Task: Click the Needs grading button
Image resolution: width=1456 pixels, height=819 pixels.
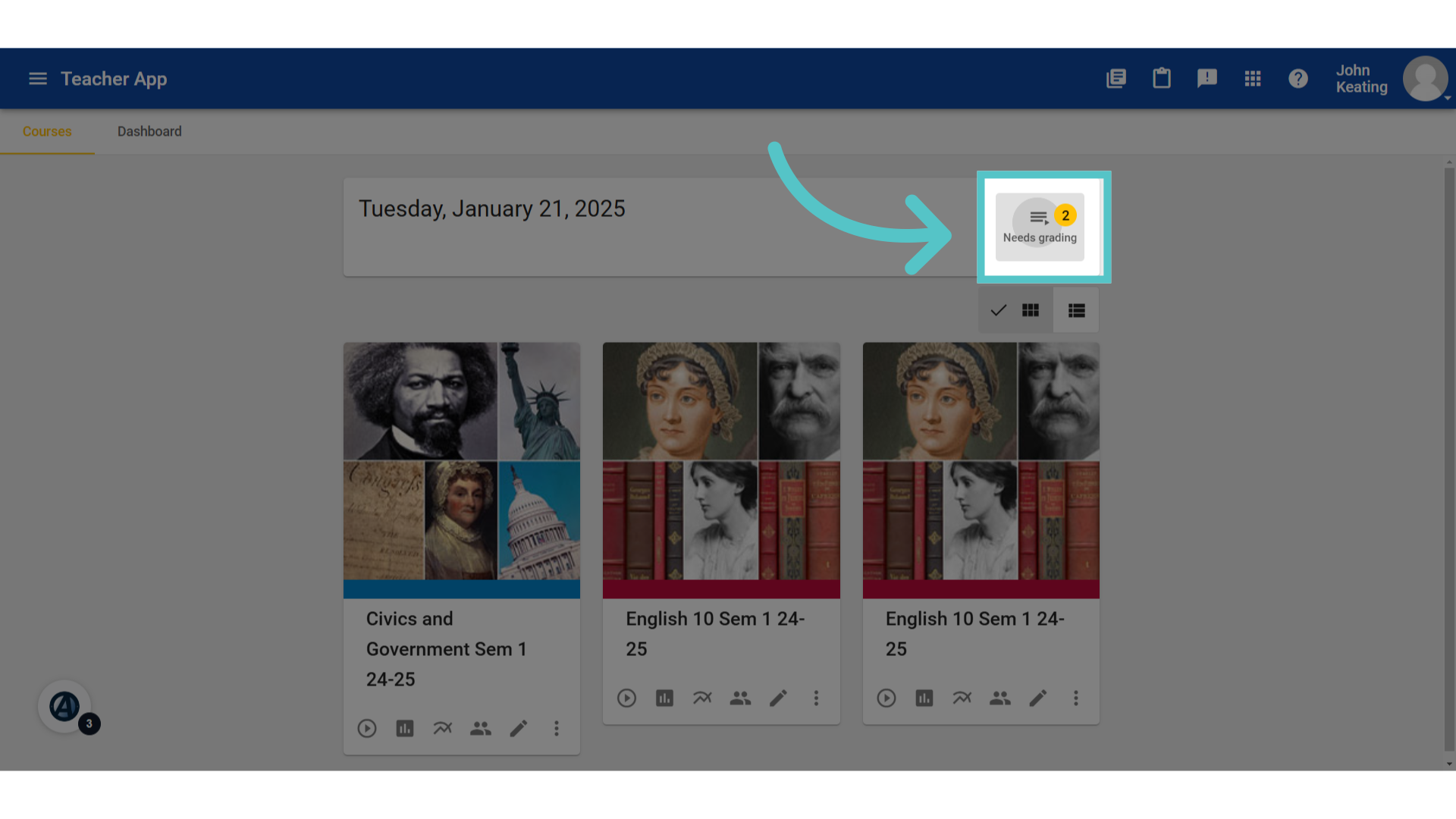Action: tap(1040, 227)
